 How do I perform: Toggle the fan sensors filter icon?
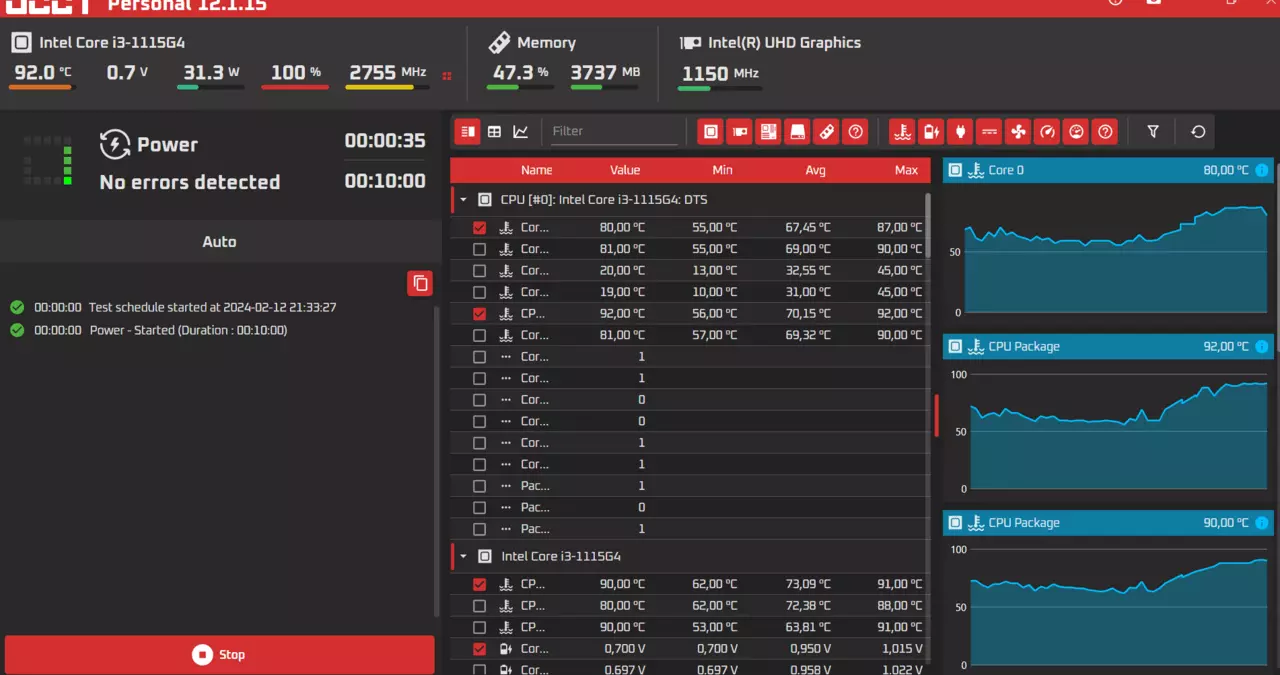[x=1018, y=131]
